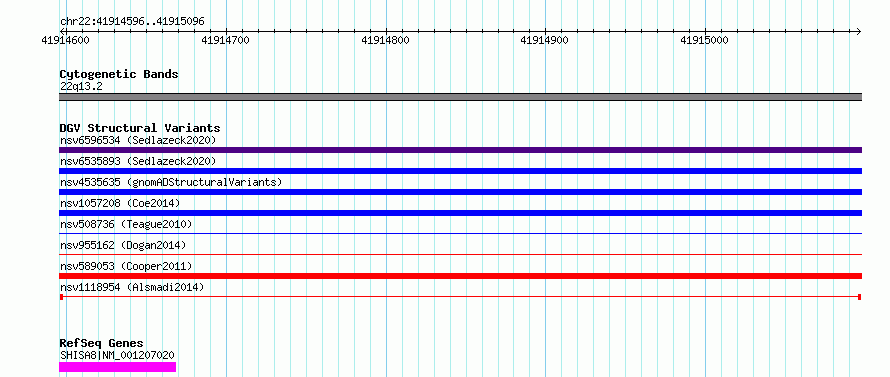Screen dimensions: 890x377
Task: Click the 41914900 ruler position label
Action: pyautogui.click(x=545, y=40)
